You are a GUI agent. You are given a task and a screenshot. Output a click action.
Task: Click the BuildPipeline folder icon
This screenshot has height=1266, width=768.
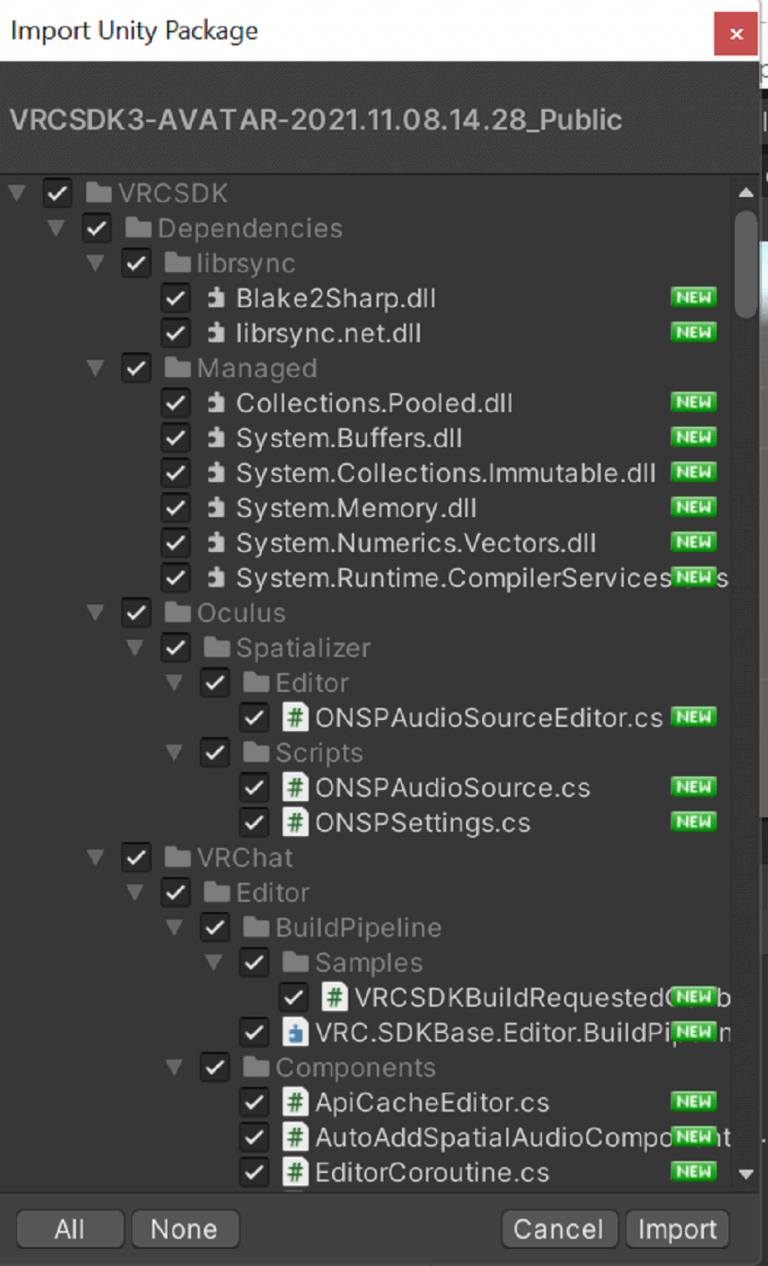pyautogui.click(x=257, y=928)
